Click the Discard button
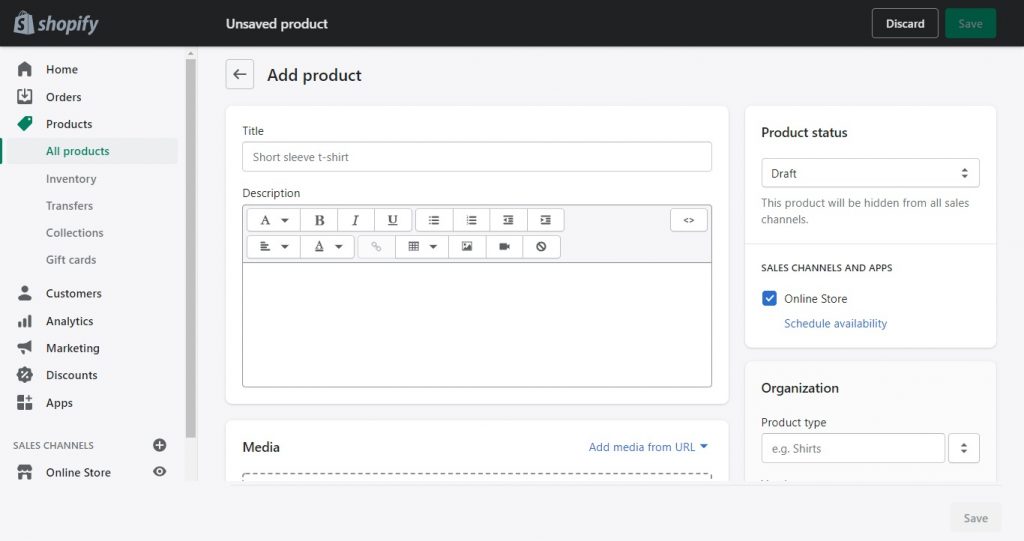This screenshot has height=541, width=1024. pos(904,24)
